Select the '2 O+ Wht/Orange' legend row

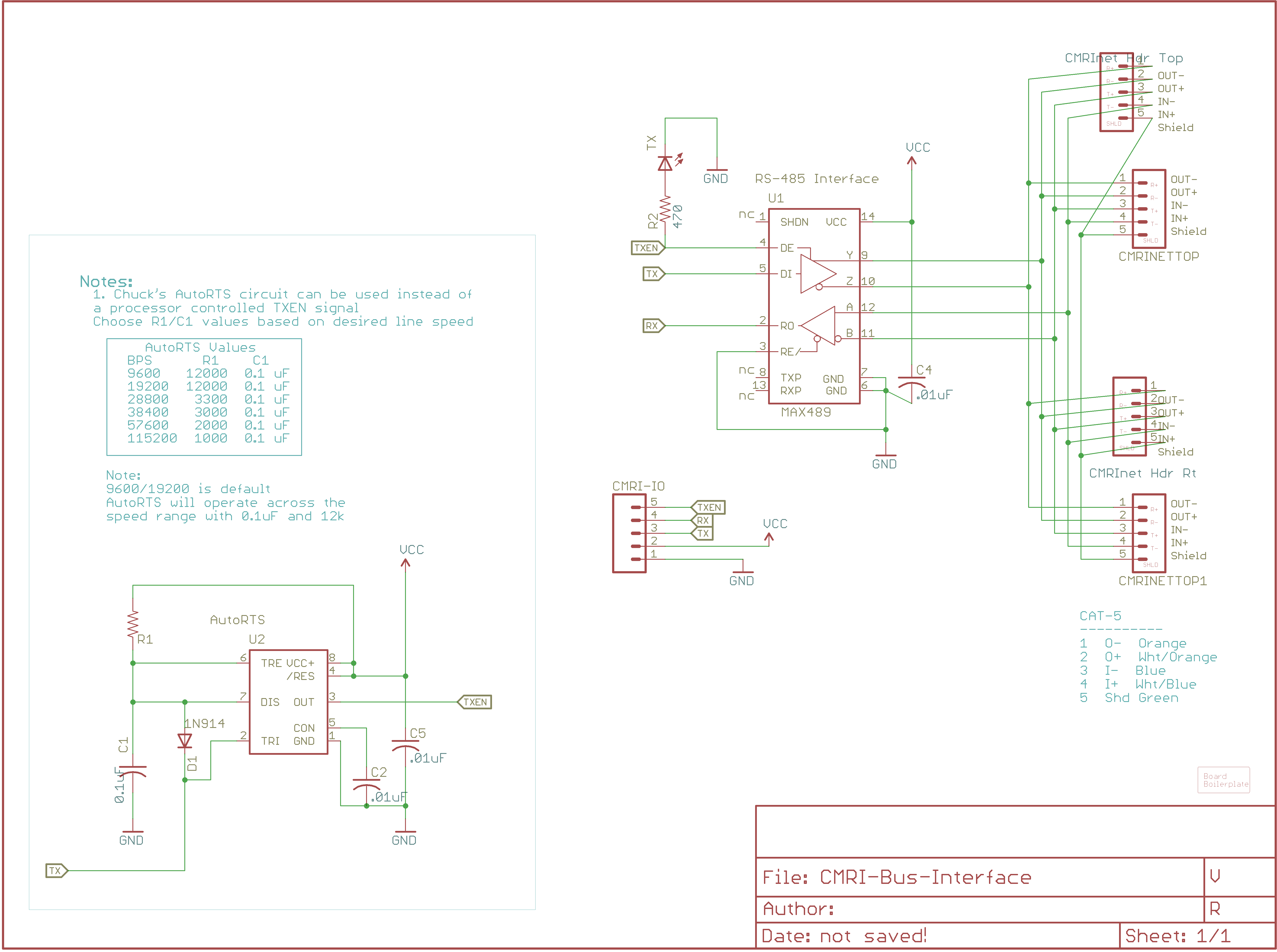(1148, 657)
